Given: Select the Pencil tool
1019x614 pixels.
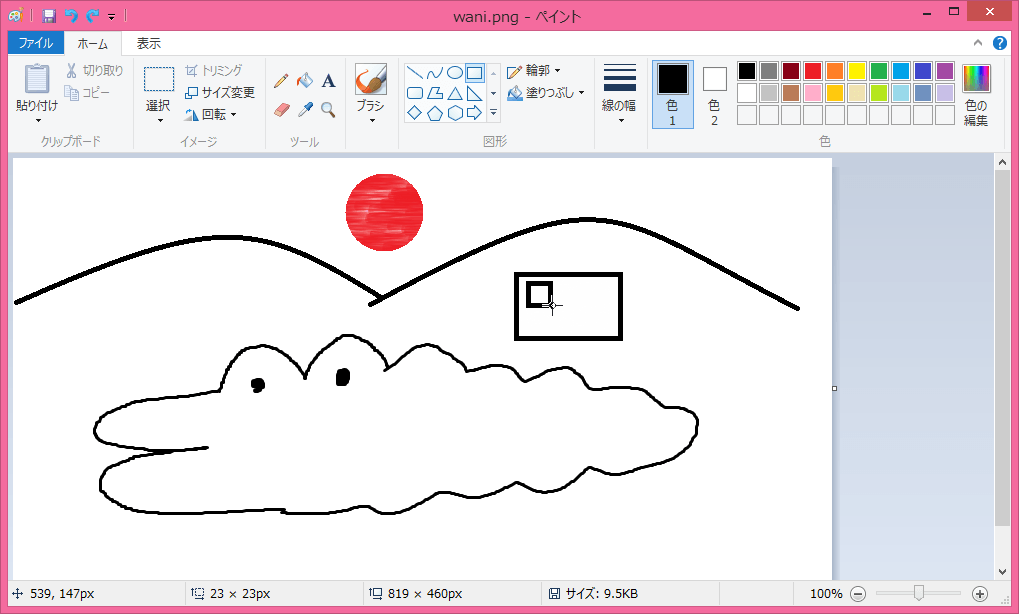Looking at the screenshot, I should point(281,81).
